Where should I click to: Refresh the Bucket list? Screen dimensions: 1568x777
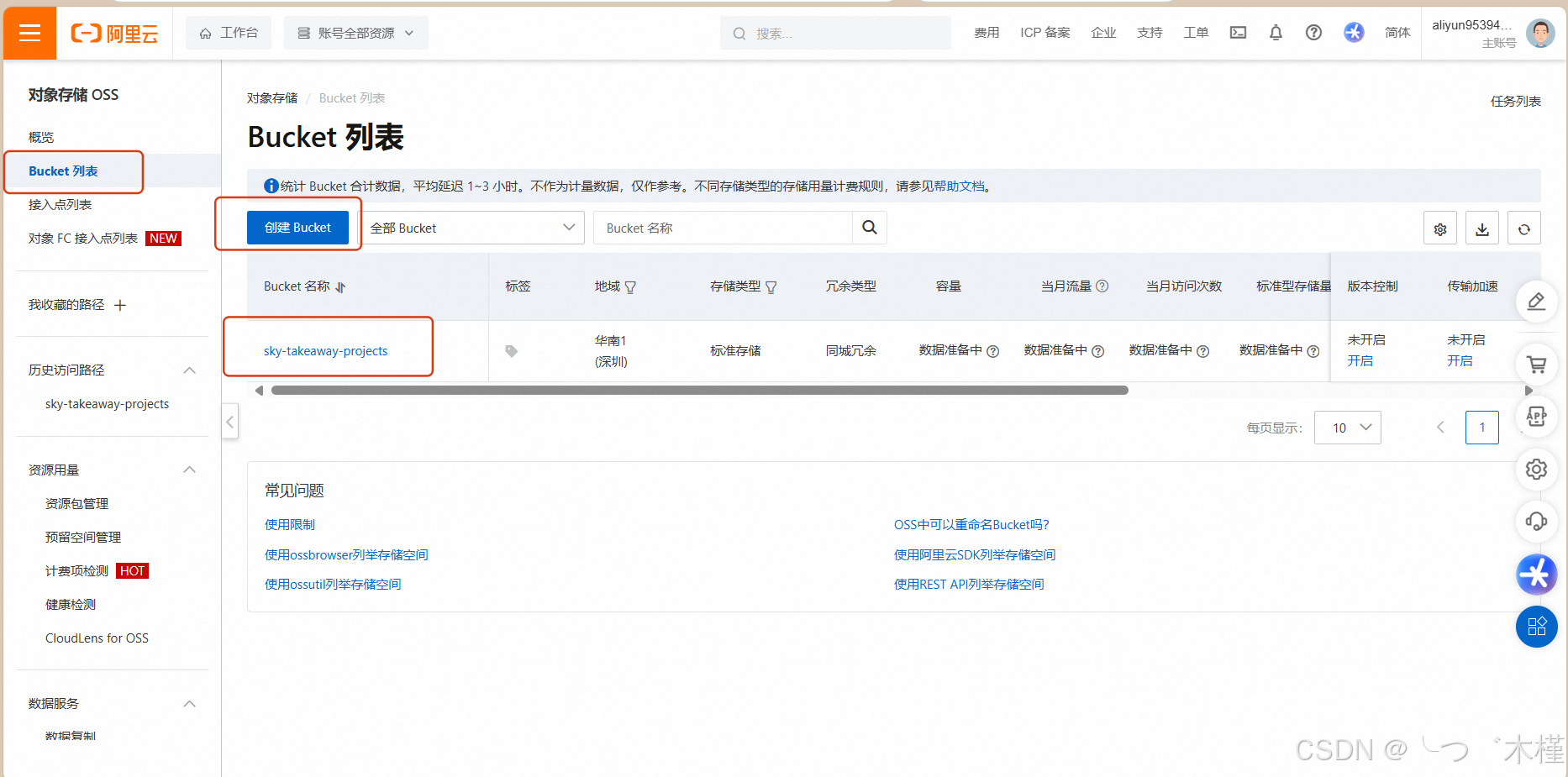point(1524,228)
